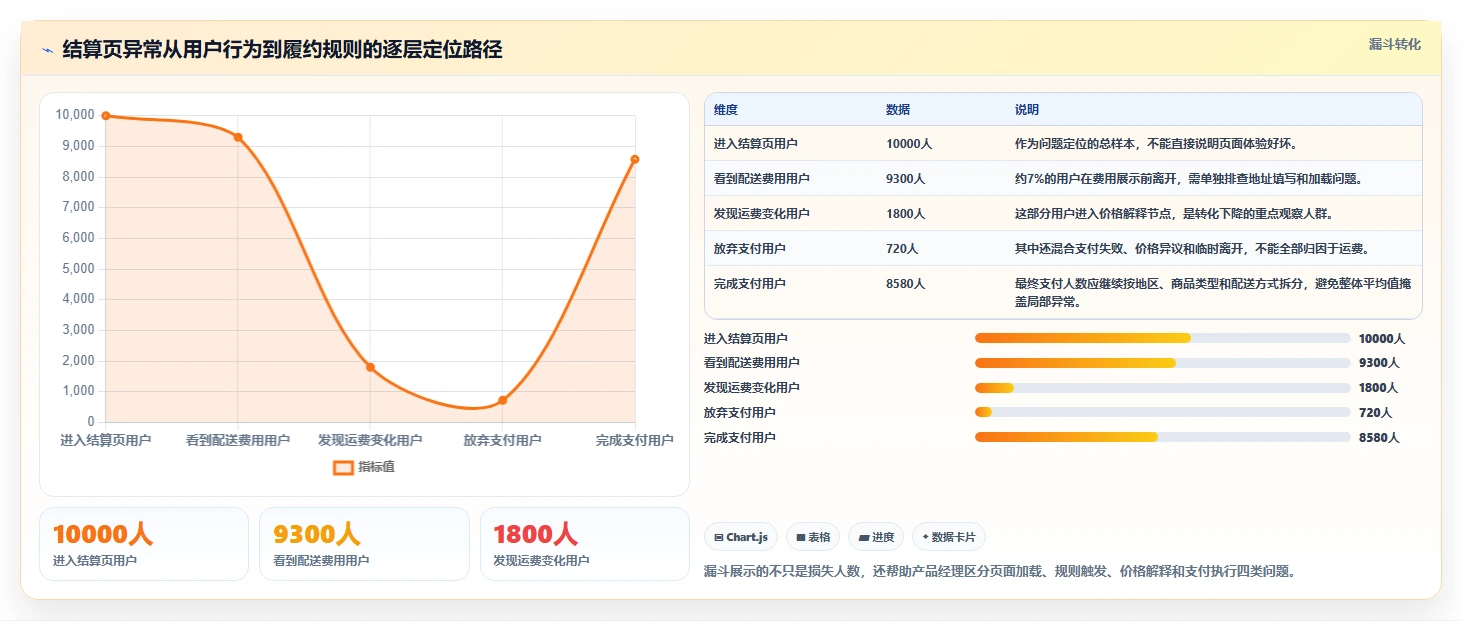Click progress value 8580人 beside its bar

1379,437
